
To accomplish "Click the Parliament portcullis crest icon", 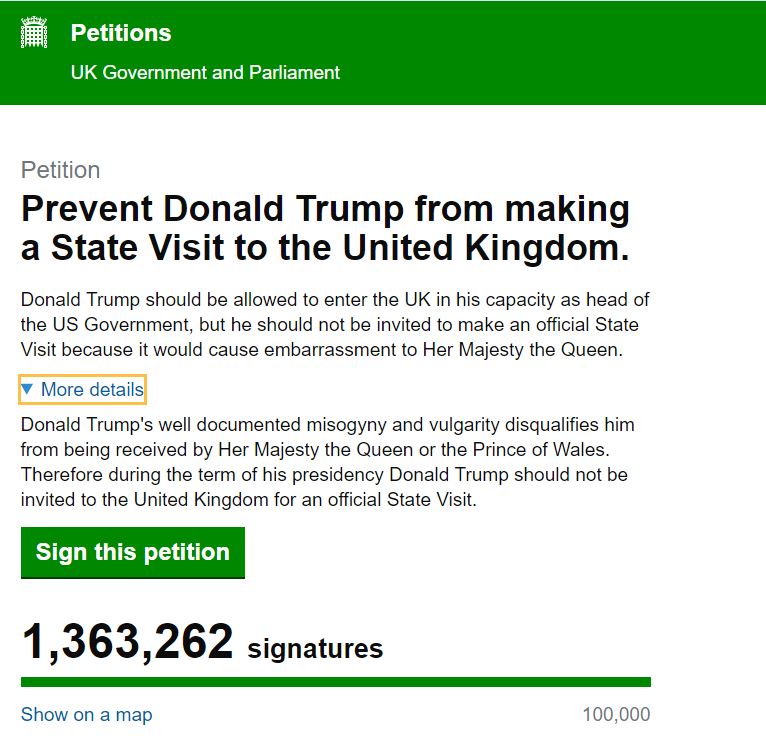I will coord(34,33).
